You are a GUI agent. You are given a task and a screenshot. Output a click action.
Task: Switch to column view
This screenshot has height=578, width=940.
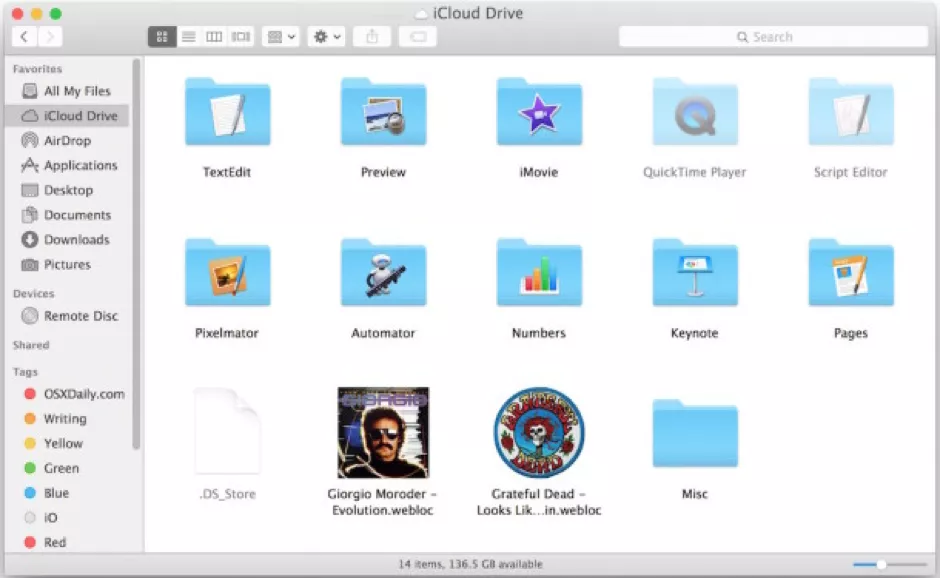pos(213,36)
